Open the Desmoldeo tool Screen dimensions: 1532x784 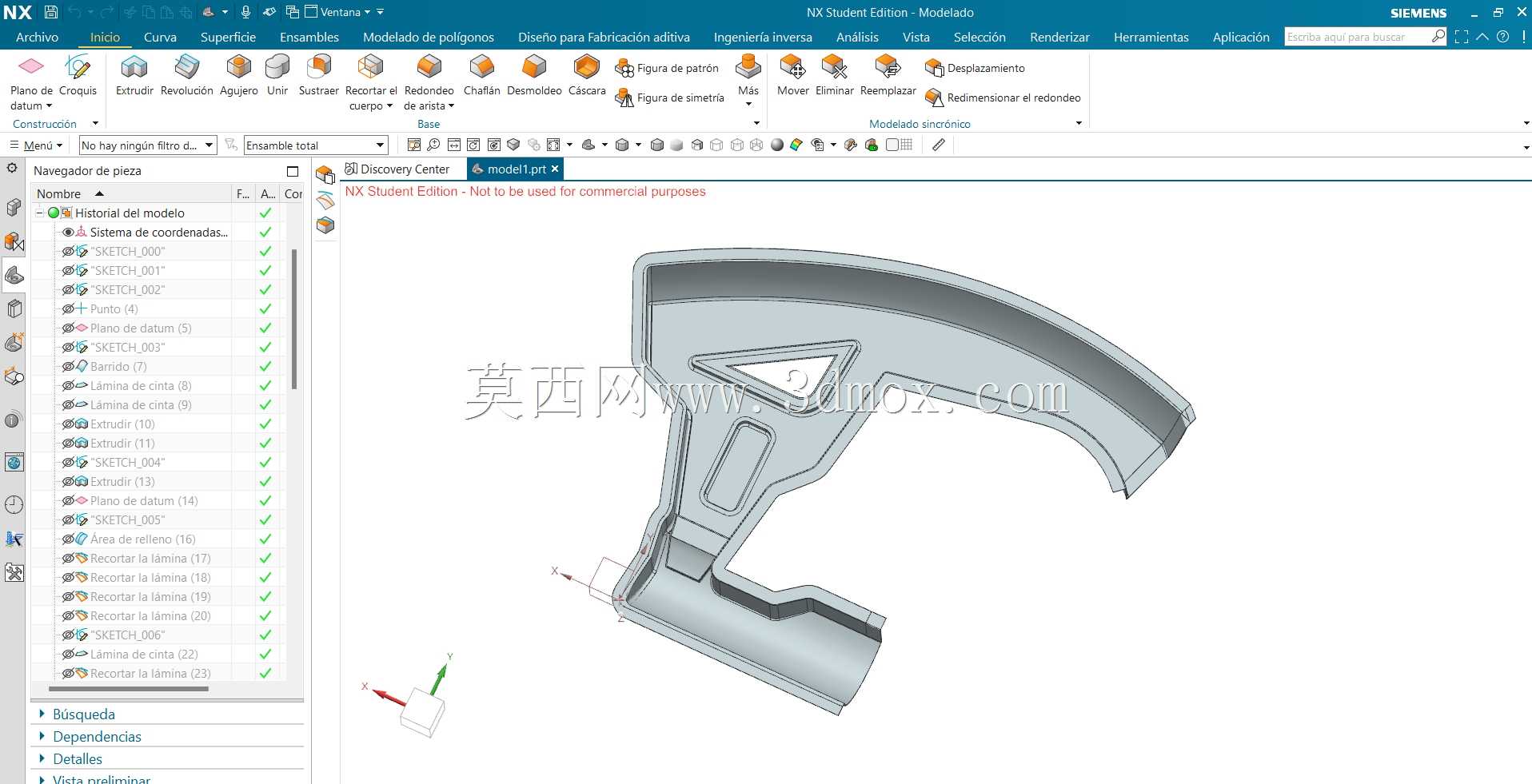534,75
